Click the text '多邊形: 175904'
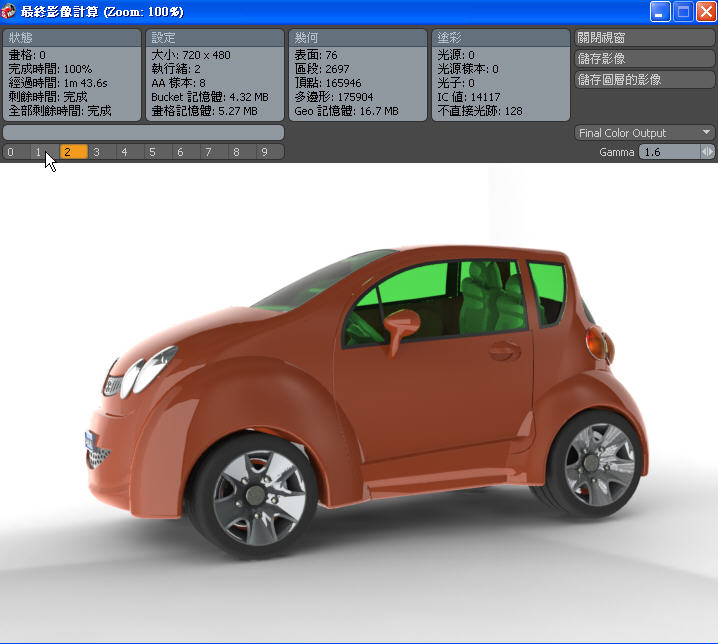Image resolution: width=718 pixels, height=644 pixels. pyautogui.click(x=334, y=97)
